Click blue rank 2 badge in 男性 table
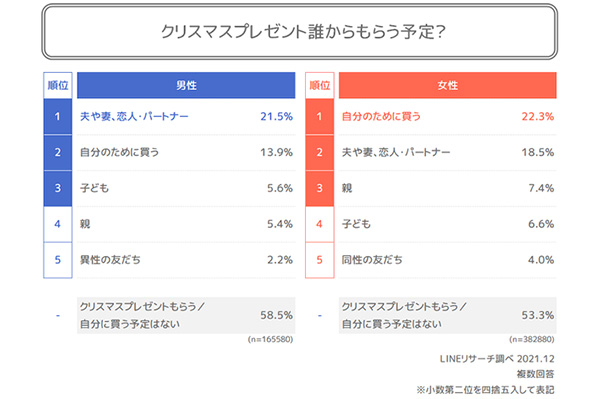600x399 pixels. click(58, 152)
